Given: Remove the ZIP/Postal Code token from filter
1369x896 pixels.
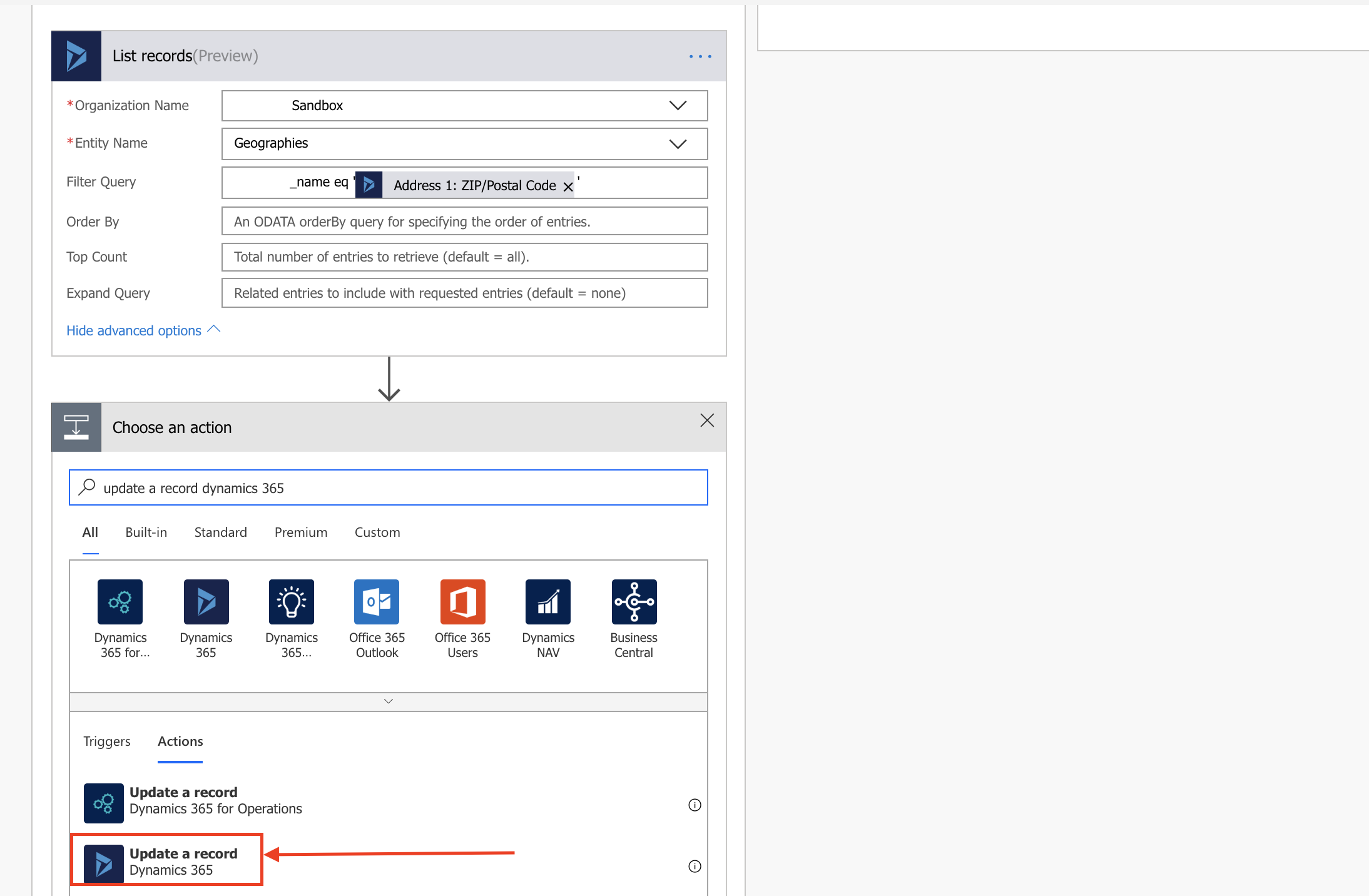Looking at the screenshot, I should [x=568, y=186].
